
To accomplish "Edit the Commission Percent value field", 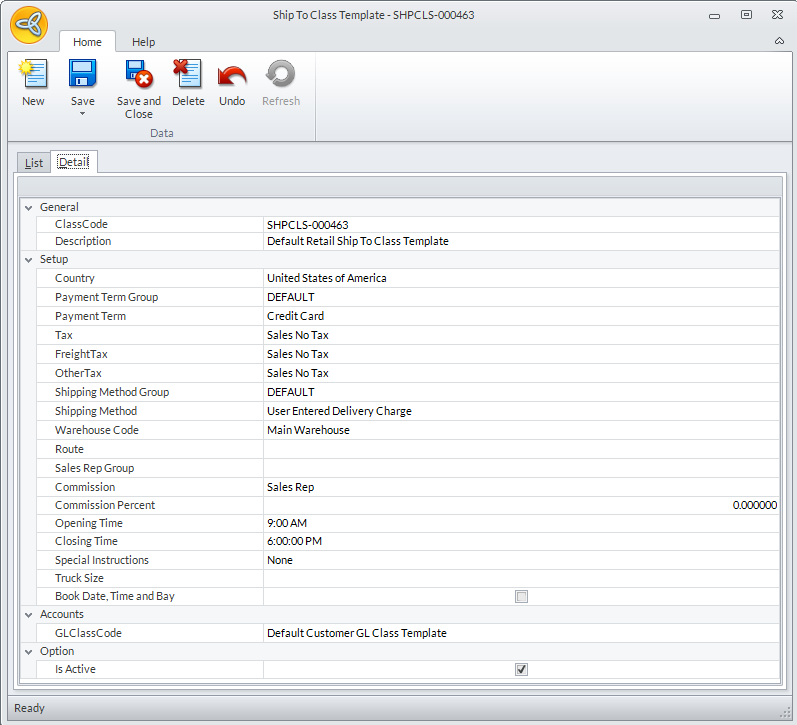I will click(x=520, y=506).
